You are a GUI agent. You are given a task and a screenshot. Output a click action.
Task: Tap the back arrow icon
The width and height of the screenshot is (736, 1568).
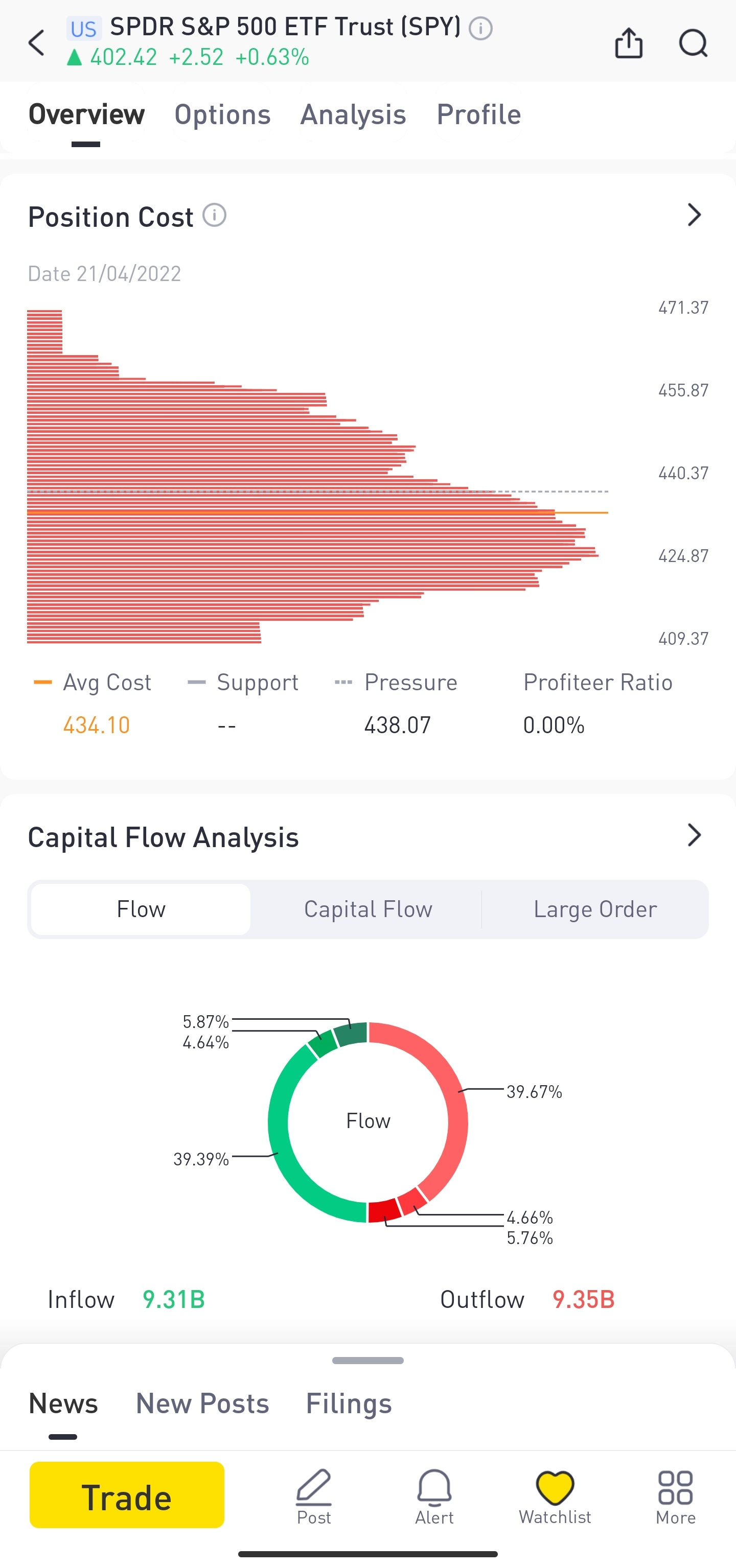37,43
